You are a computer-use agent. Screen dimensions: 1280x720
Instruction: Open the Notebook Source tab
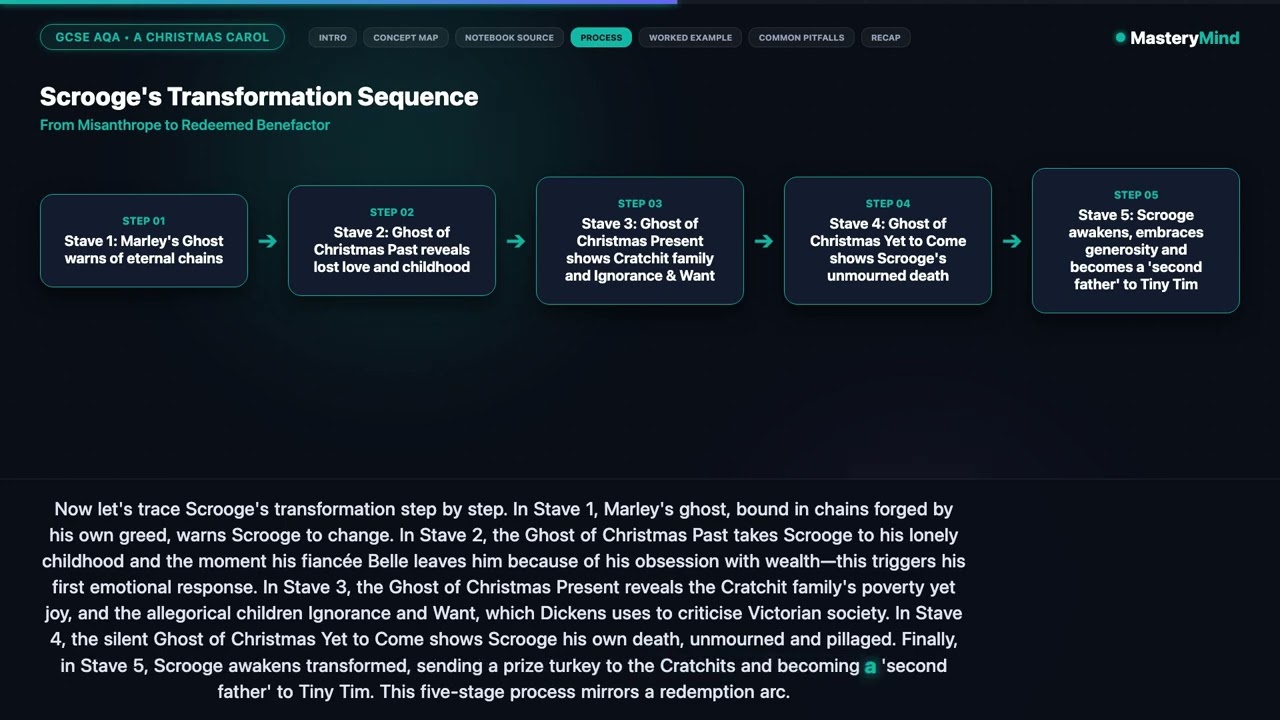(x=509, y=37)
